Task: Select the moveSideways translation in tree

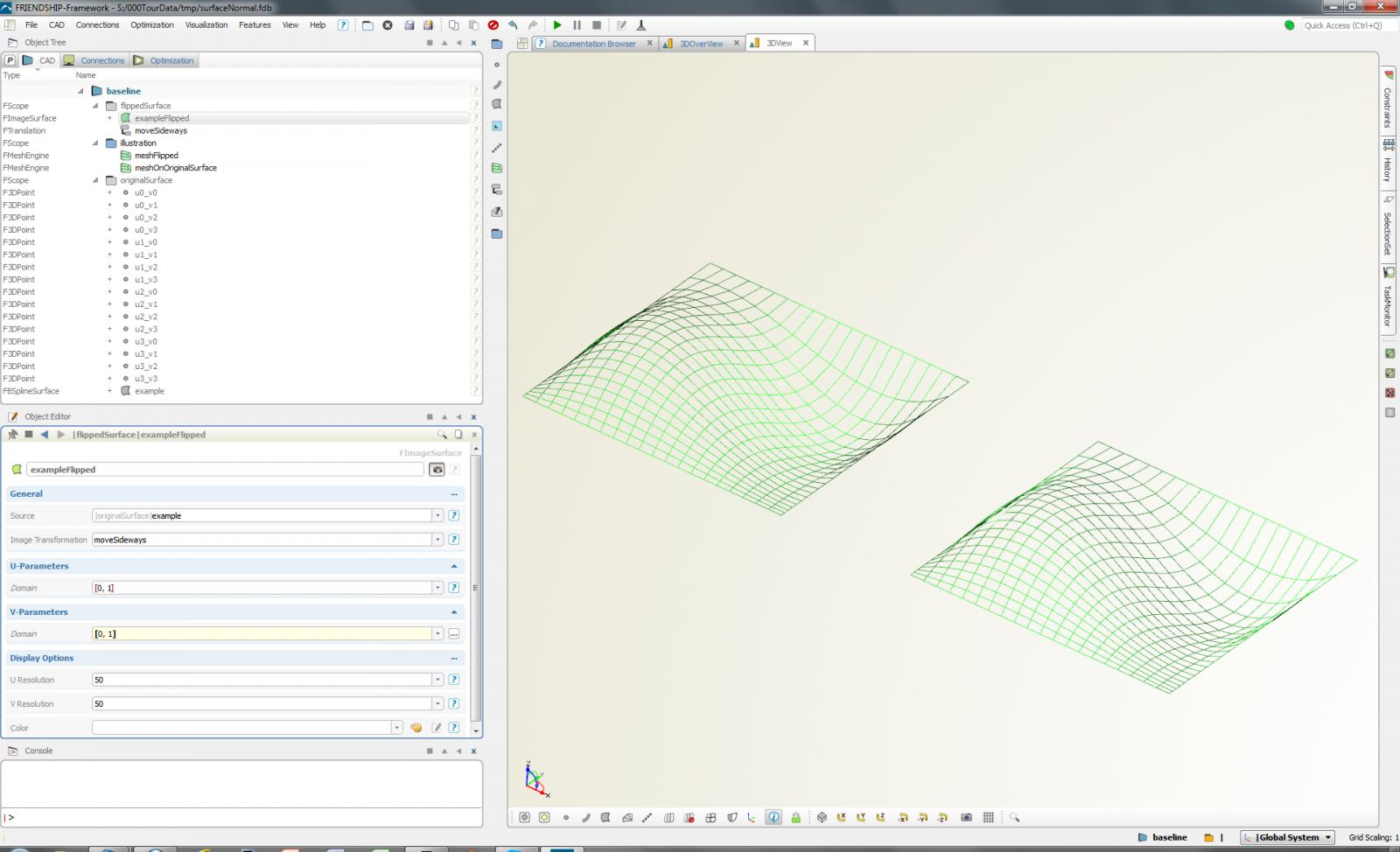Action: click(160, 131)
